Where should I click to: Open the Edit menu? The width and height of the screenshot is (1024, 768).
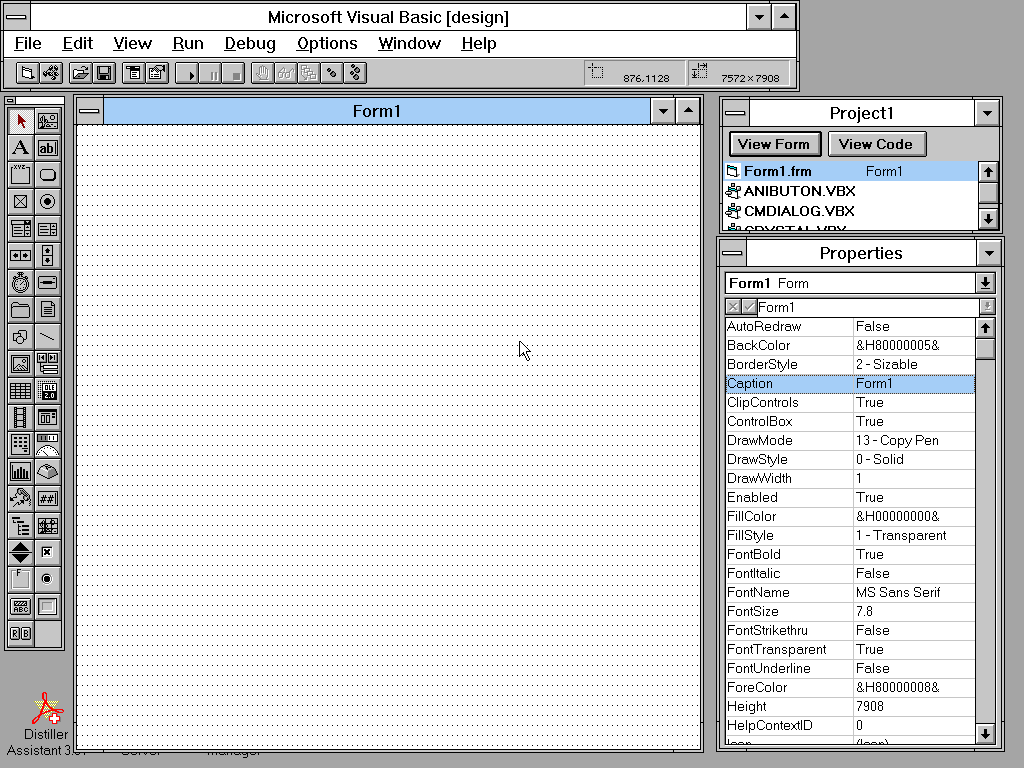pyautogui.click(x=78, y=43)
